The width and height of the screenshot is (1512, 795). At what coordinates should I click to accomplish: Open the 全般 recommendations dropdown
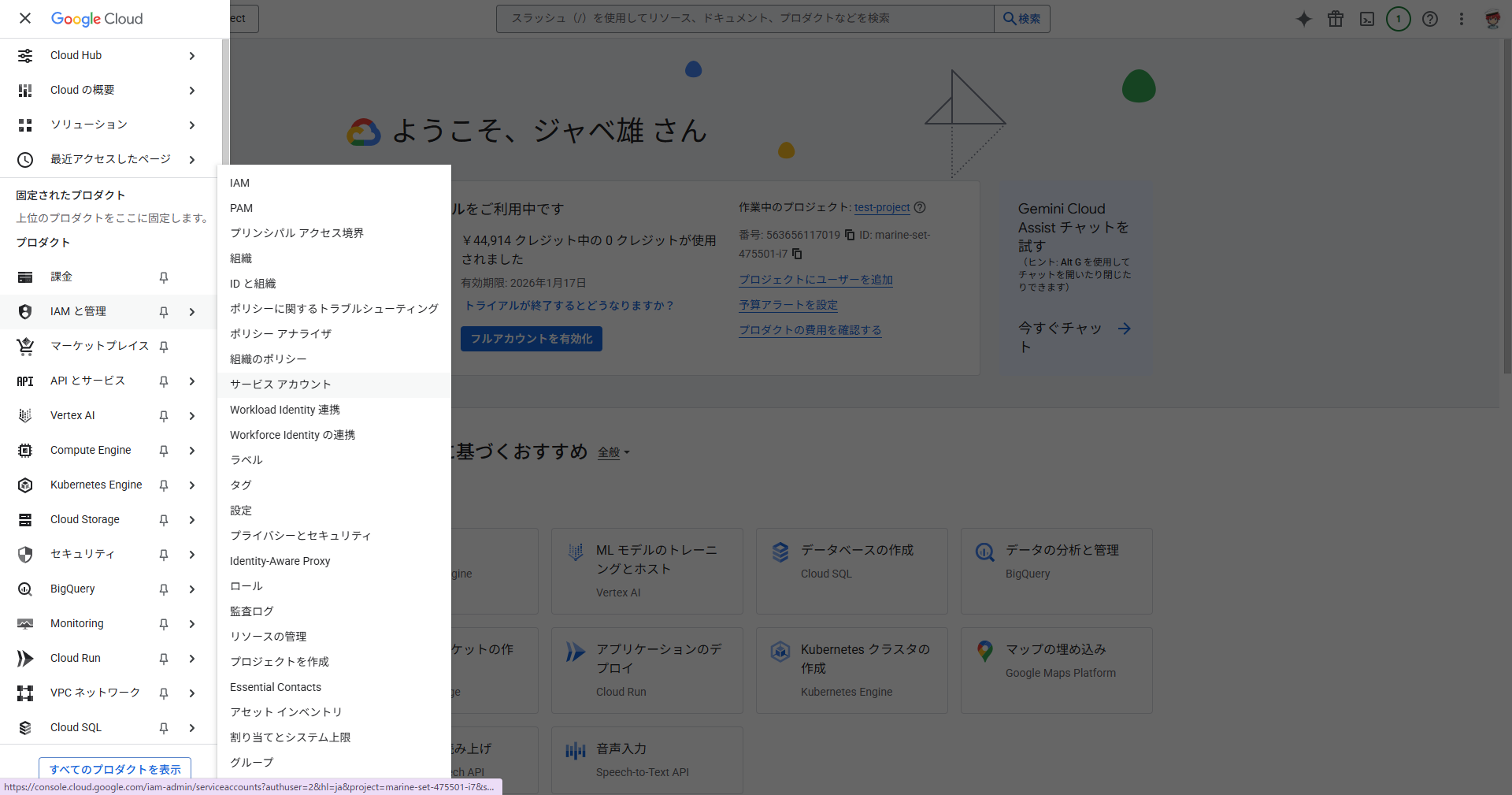[x=613, y=452]
